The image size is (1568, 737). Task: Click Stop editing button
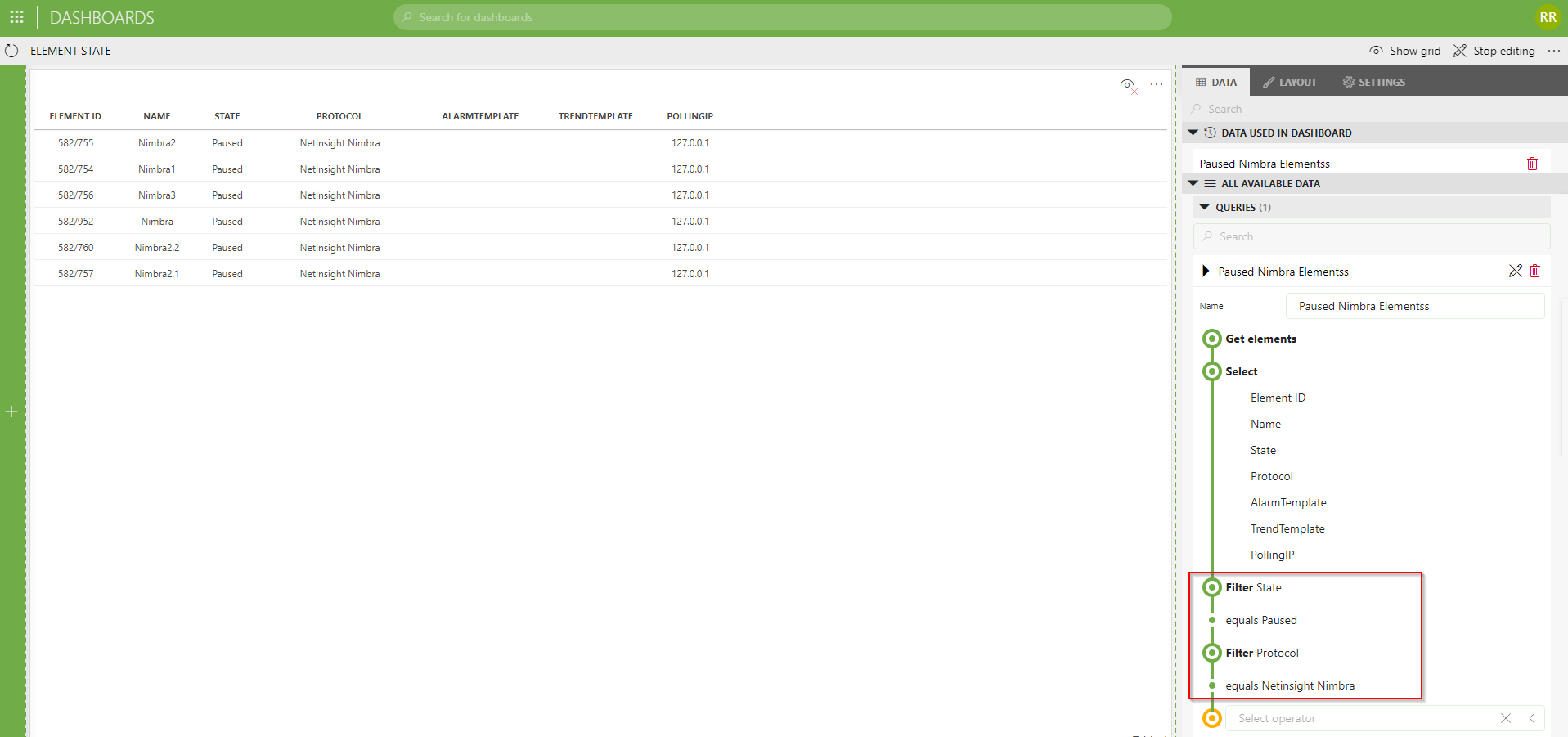[x=1494, y=51]
